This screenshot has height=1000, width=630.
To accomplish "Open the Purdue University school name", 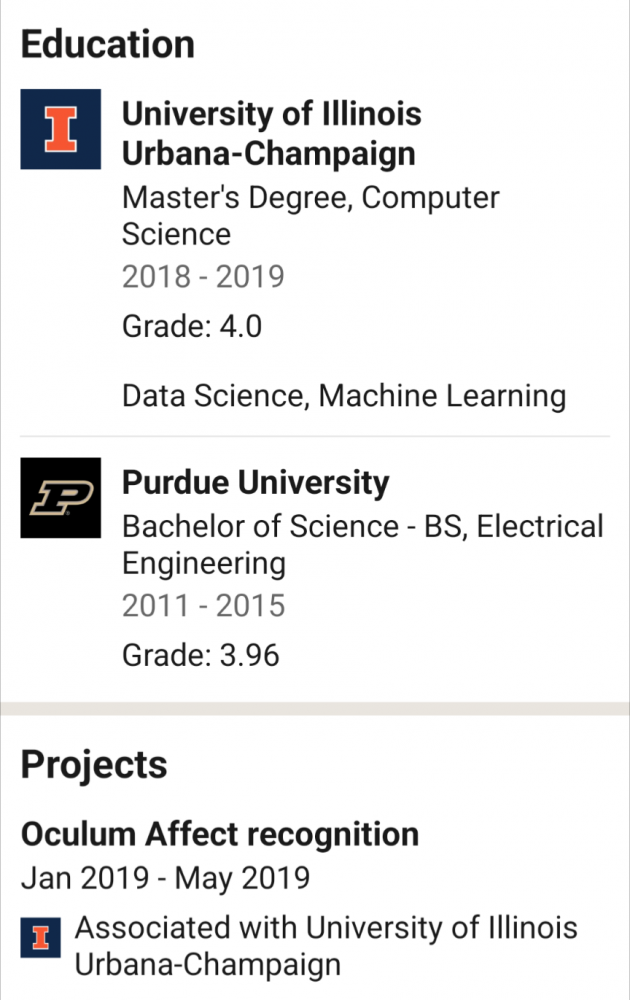I will [x=255, y=483].
